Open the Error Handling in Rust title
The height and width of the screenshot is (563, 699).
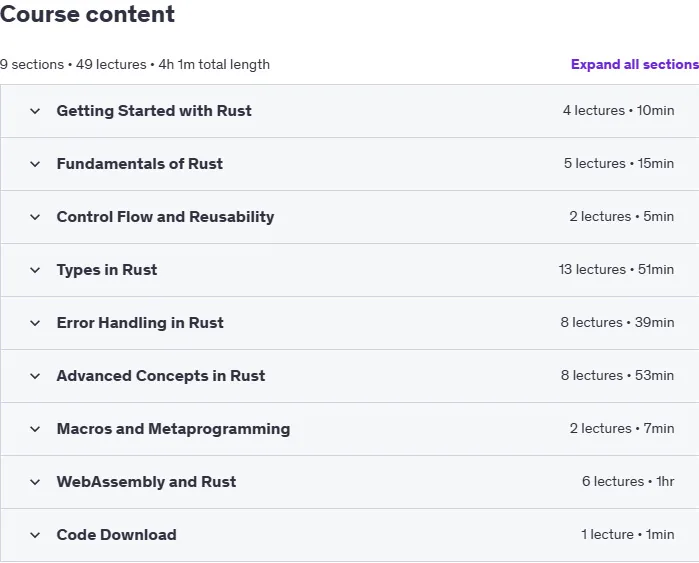140,323
